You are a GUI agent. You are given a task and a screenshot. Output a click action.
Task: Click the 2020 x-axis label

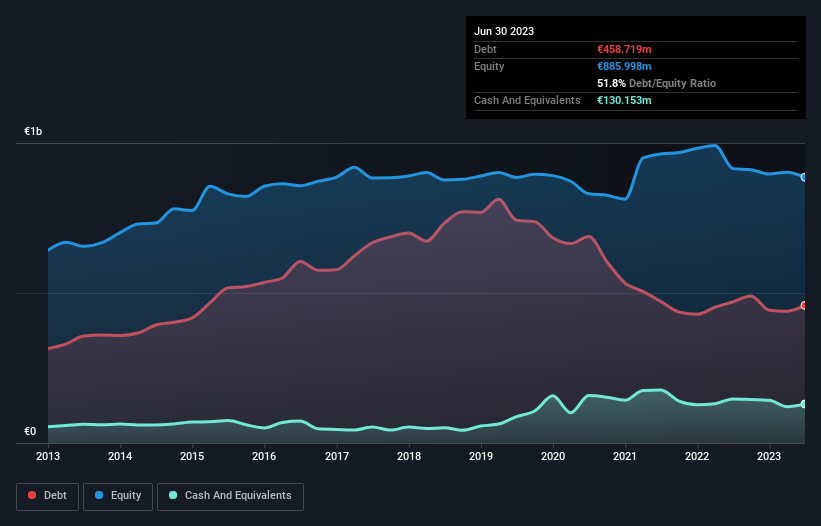click(553, 456)
